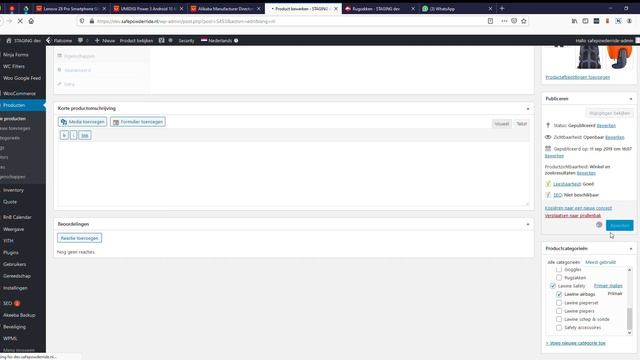Open the browser library icon
640x360 pixels.
(x=574, y=21)
